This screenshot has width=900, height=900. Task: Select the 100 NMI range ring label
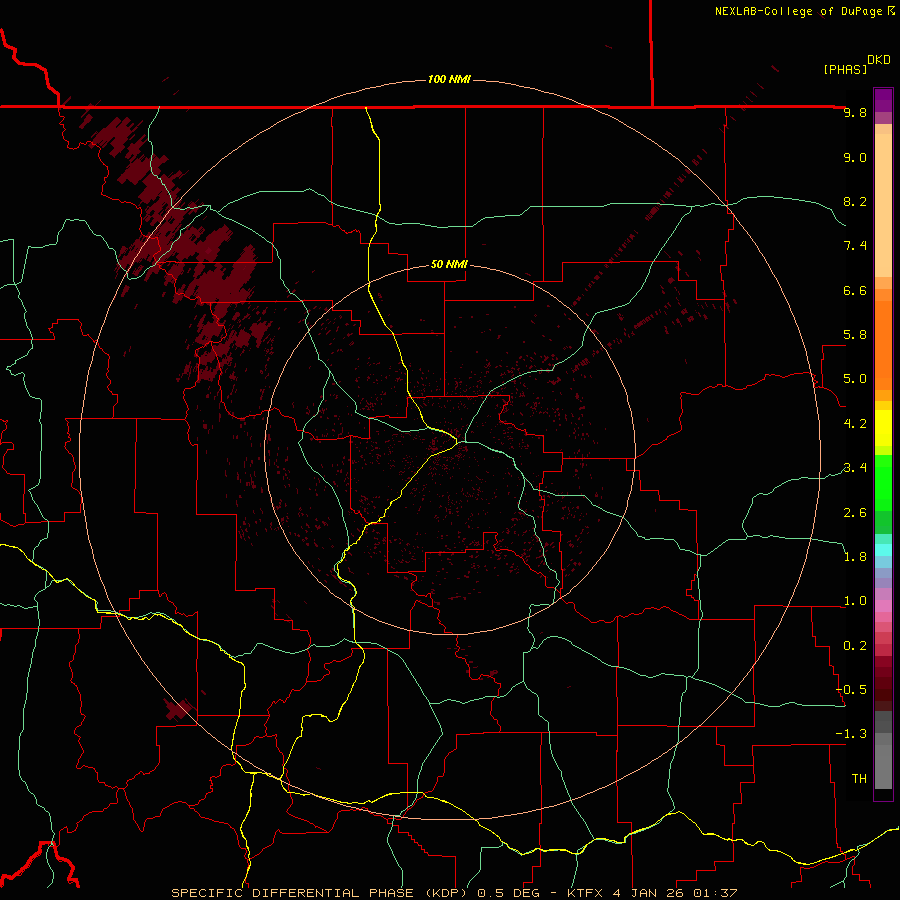coord(449,79)
